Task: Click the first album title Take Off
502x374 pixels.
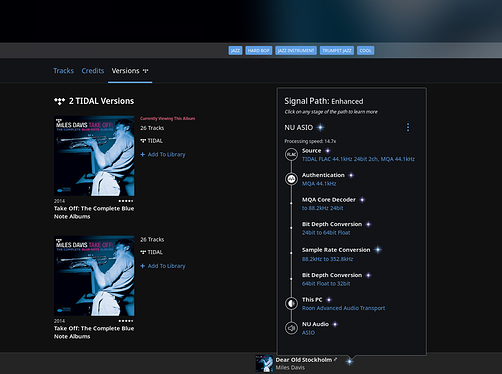Action: 94,212
